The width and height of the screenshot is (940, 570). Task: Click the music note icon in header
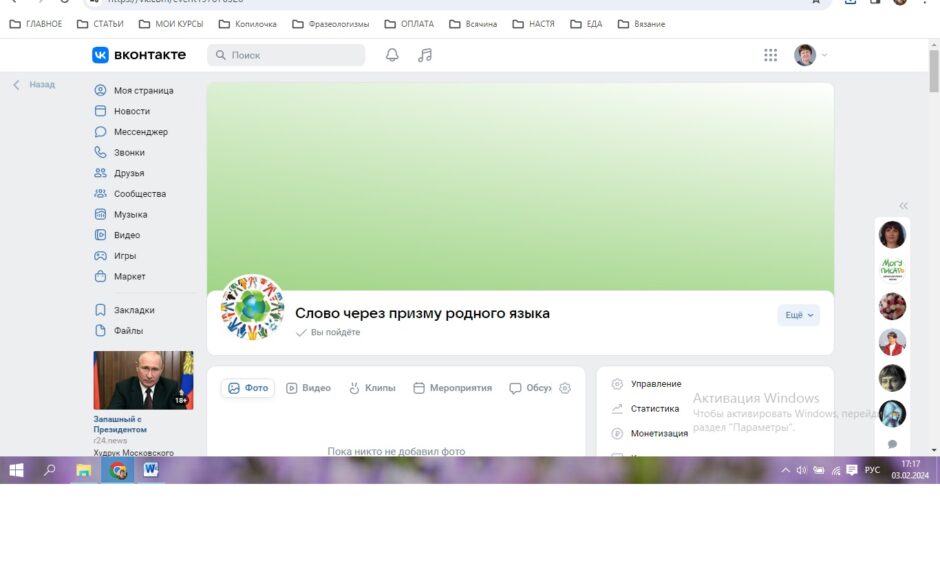click(x=425, y=55)
